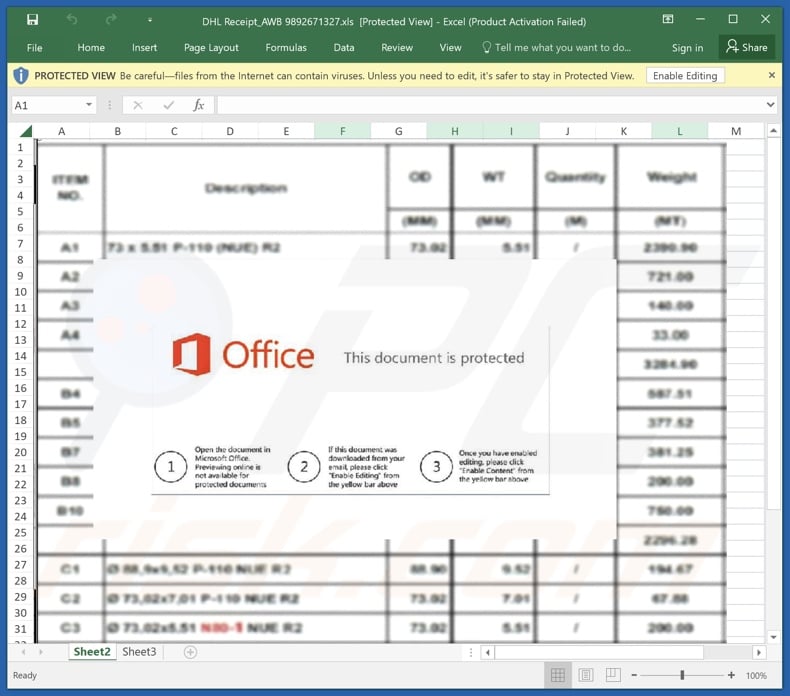This screenshot has width=790, height=696.
Task: Click the horizontal scrollbar right arrow
Action: click(x=759, y=653)
